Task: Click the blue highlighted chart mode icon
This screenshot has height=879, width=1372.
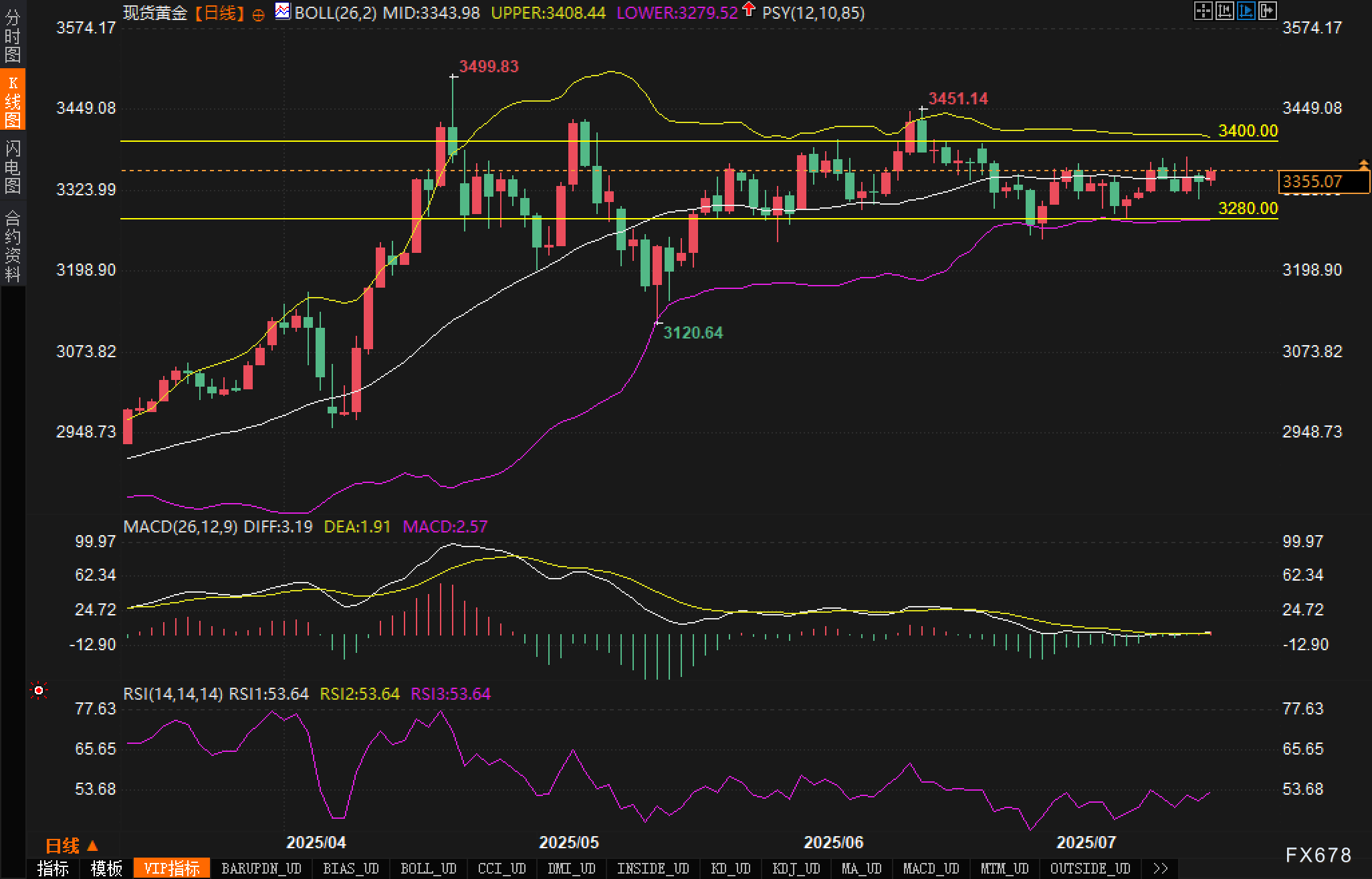Action: 1246,11
